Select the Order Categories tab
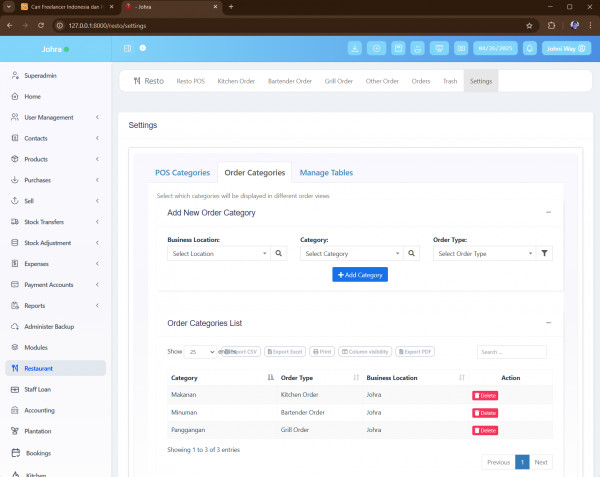Viewport: 600px width, 477px height. click(254, 173)
